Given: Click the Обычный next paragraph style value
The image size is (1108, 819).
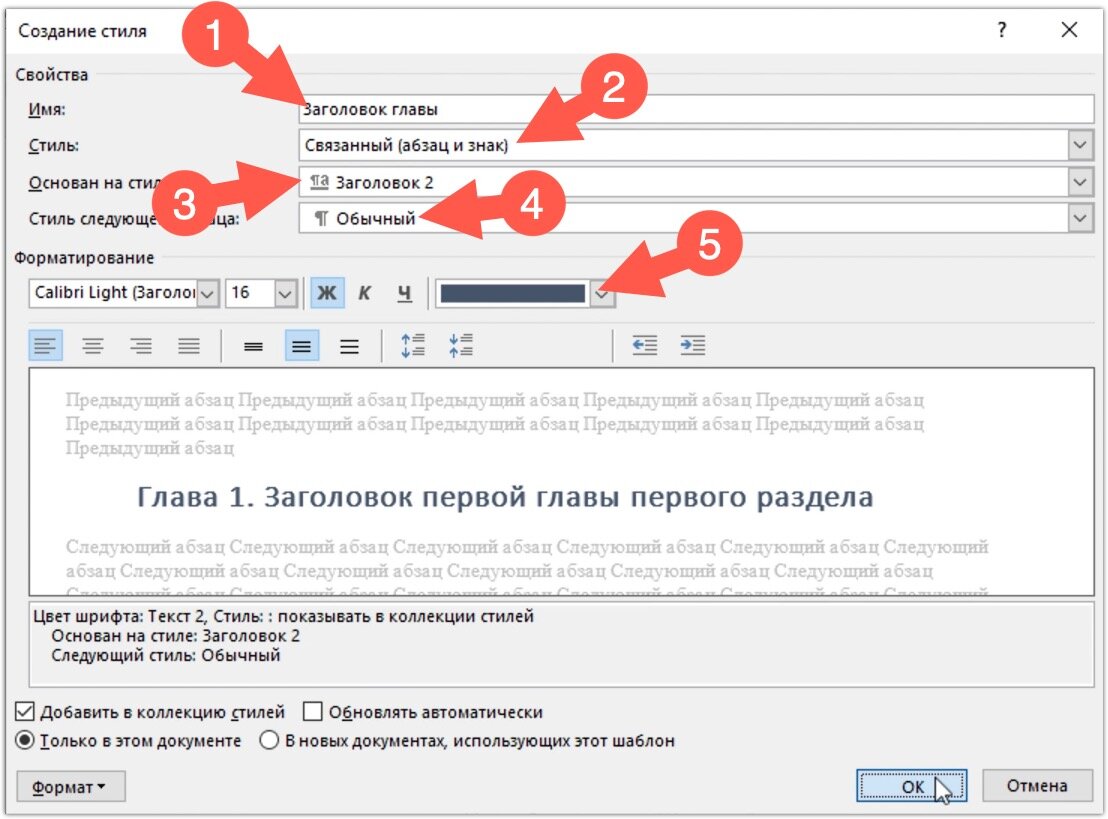Looking at the screenshot, I should 375,219.
